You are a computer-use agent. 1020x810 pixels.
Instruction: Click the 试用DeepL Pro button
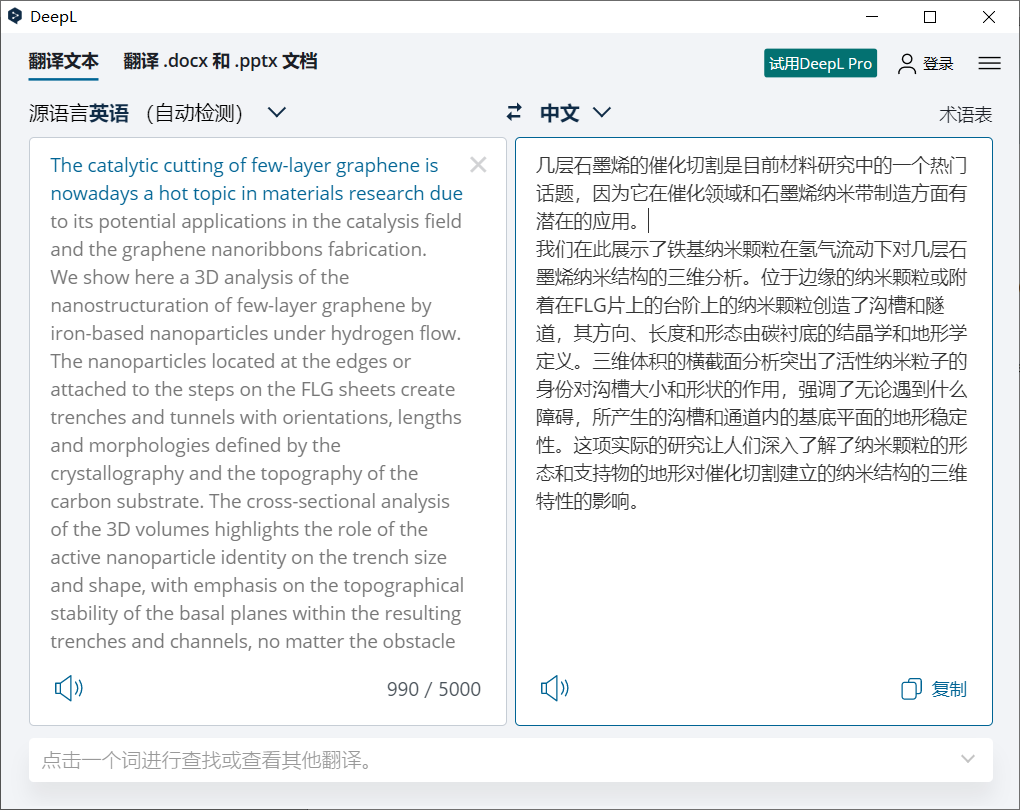820,63
